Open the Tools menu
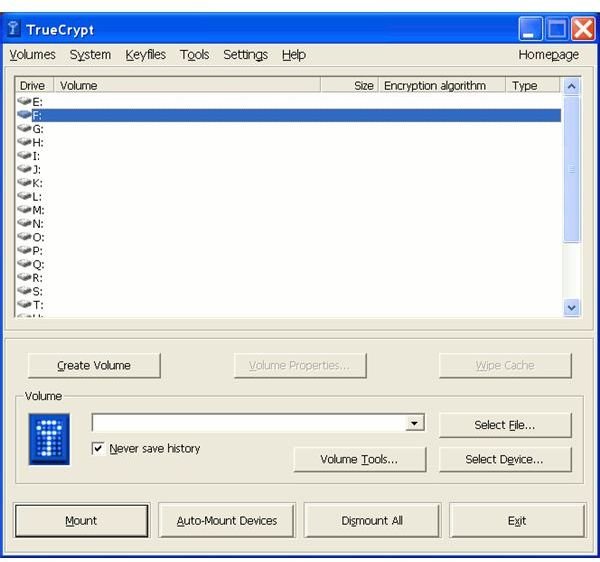 click(195, 55)
